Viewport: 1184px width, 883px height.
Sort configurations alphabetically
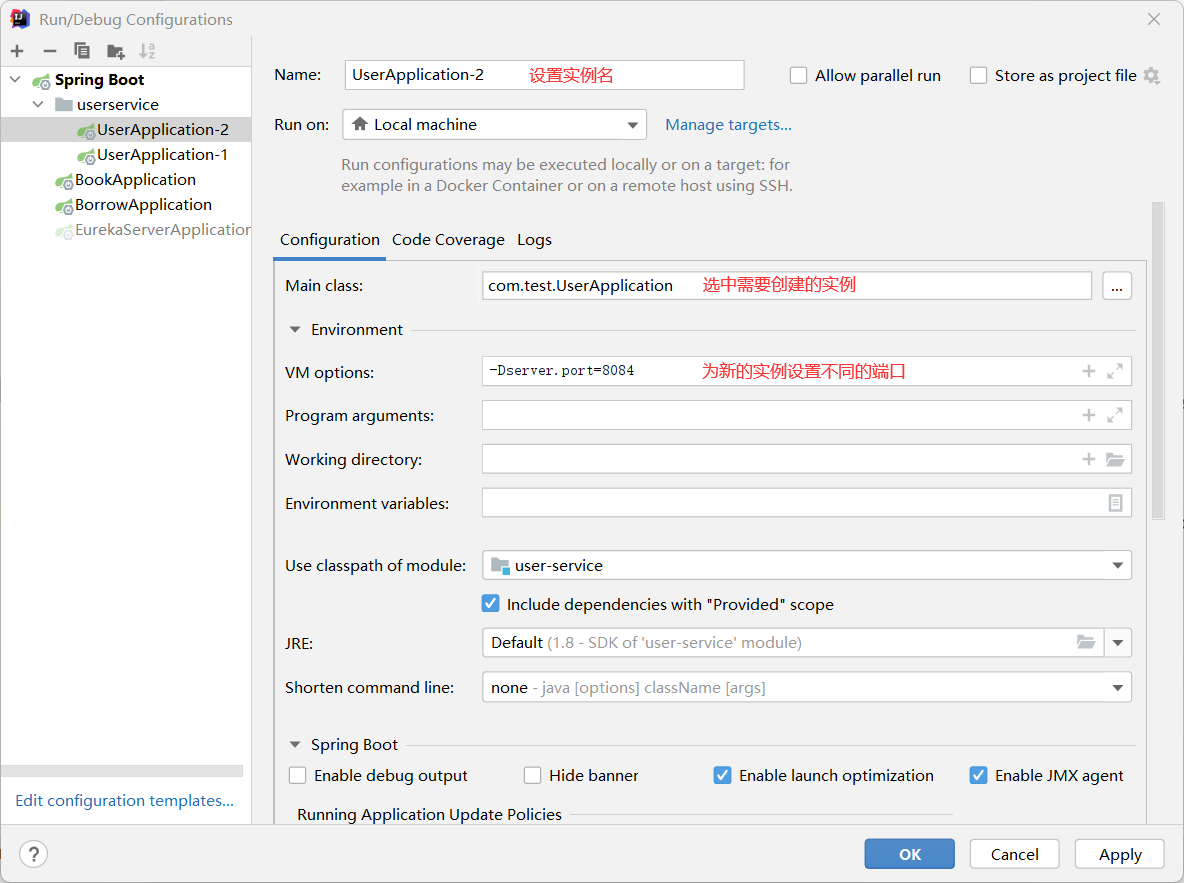147,51
